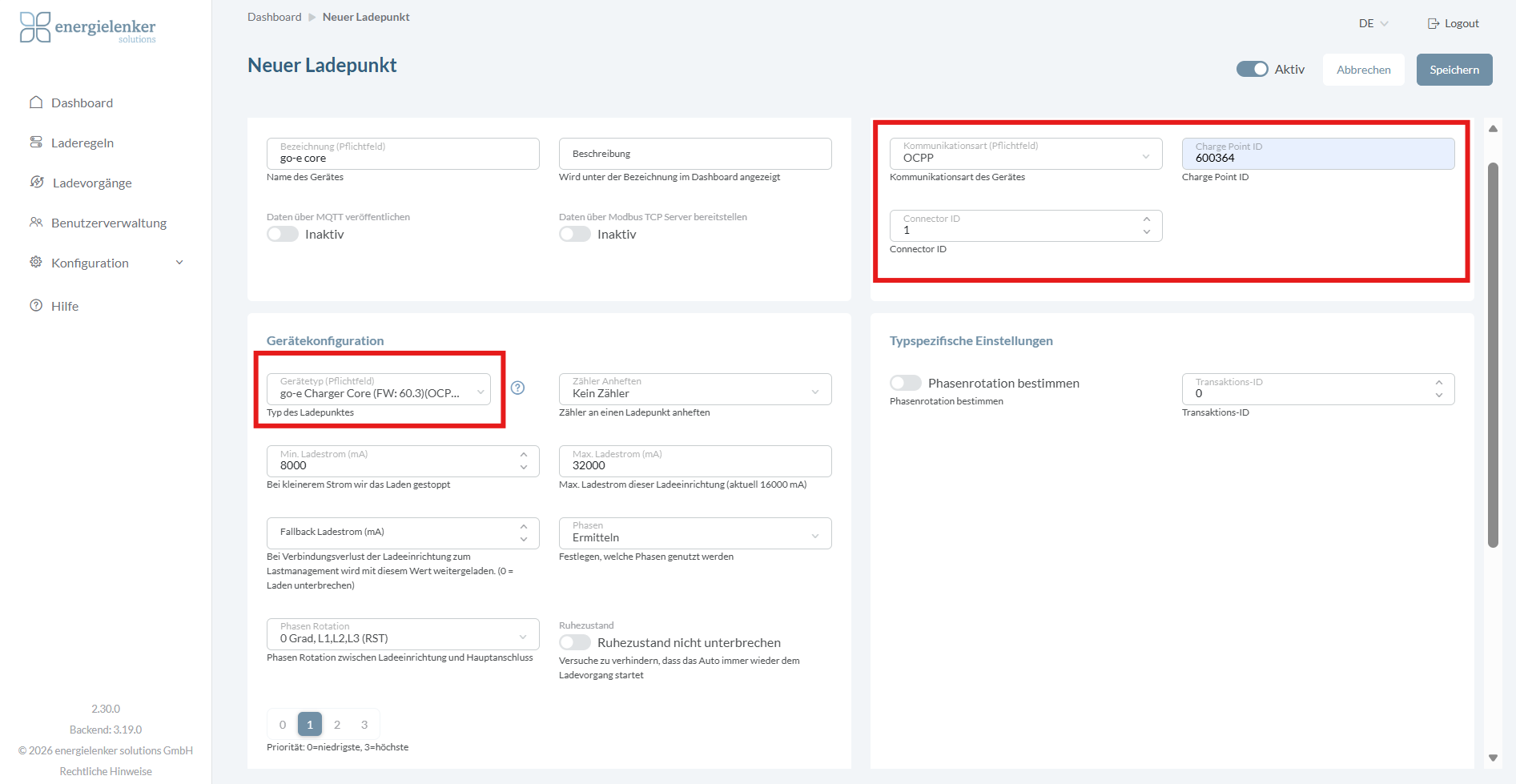The height and width of the screenshot is (784, 1516).
Task: Go to Dashboard via breadcrumb
Action: [x=274, y=17]
